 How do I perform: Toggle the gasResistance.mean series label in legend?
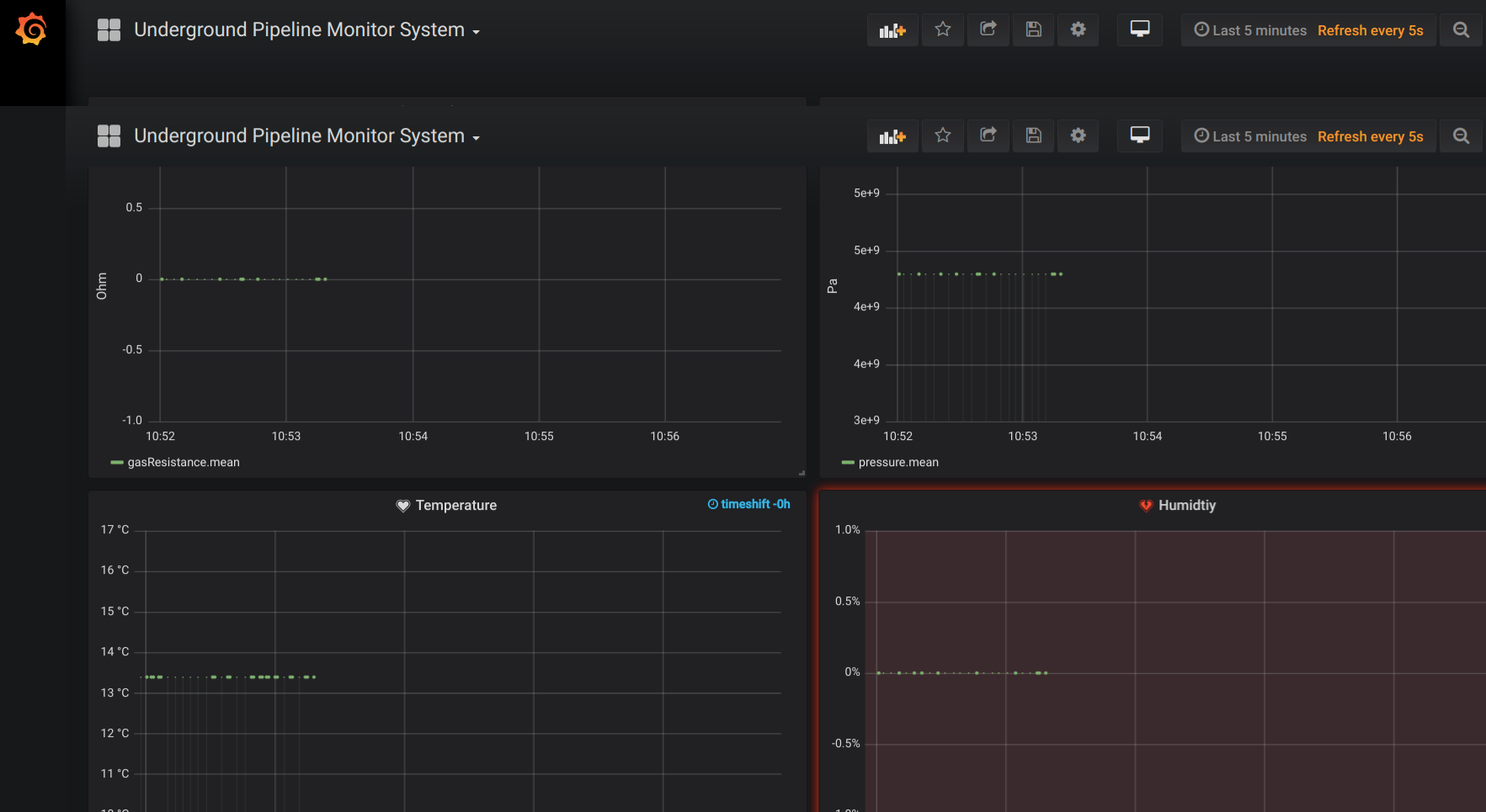click(184, 462)
